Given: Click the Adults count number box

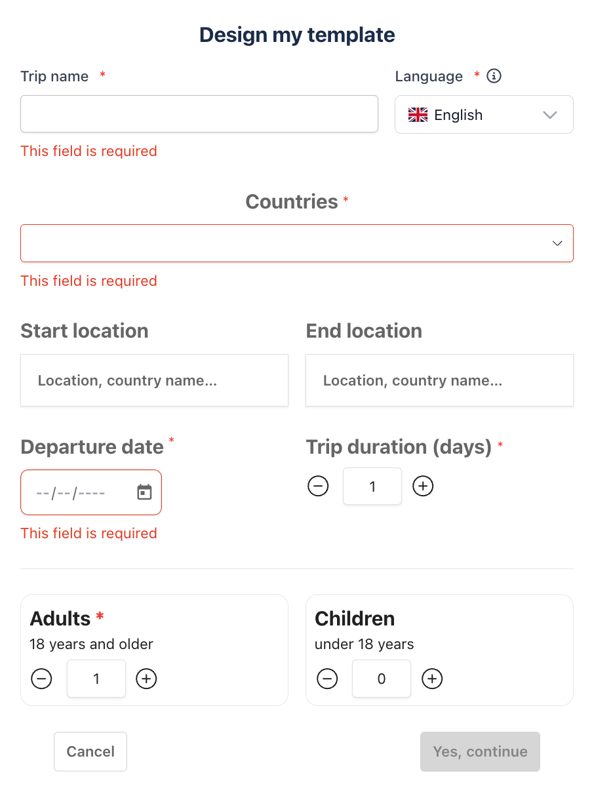Looking at the screenshot, I should (x=96, y=678).
